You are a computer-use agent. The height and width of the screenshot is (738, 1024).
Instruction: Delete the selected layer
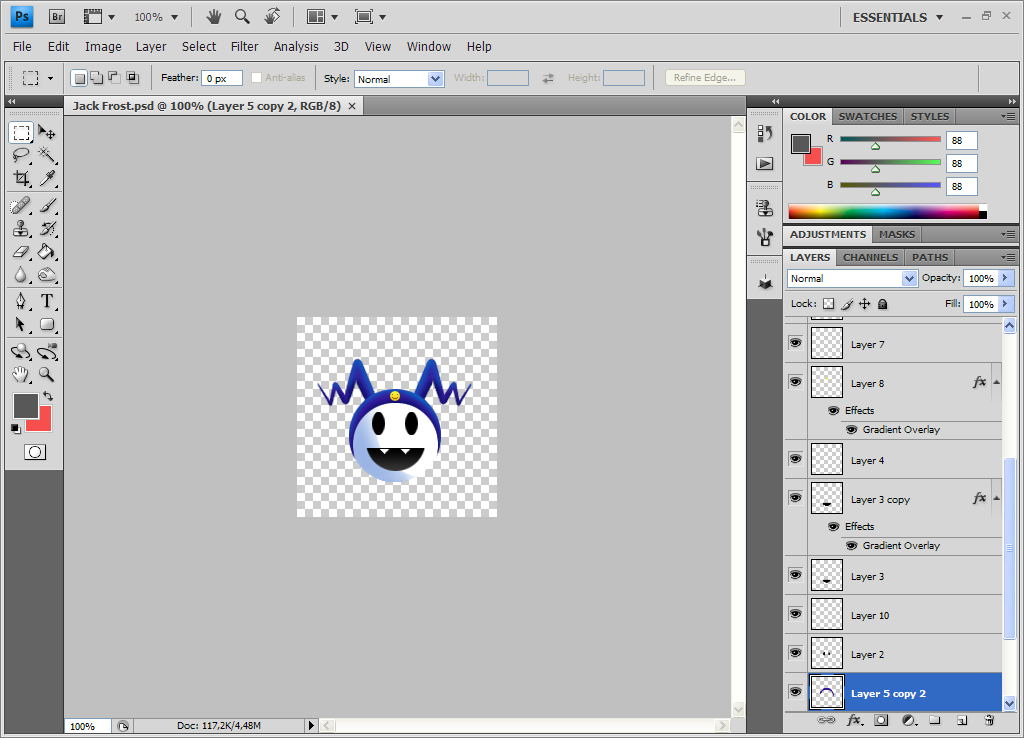(x=989, y=720)
